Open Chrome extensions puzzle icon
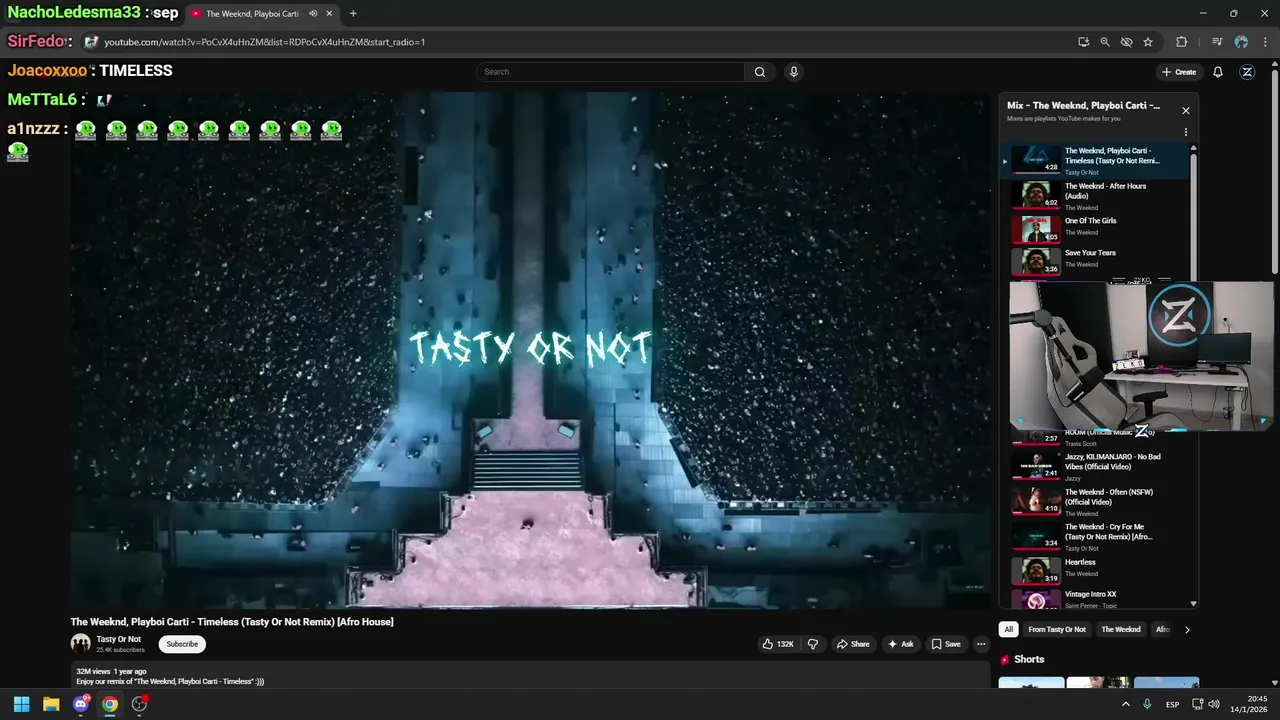The image size is (1280, 720). pyautogui.click(x=1181, y=42)
